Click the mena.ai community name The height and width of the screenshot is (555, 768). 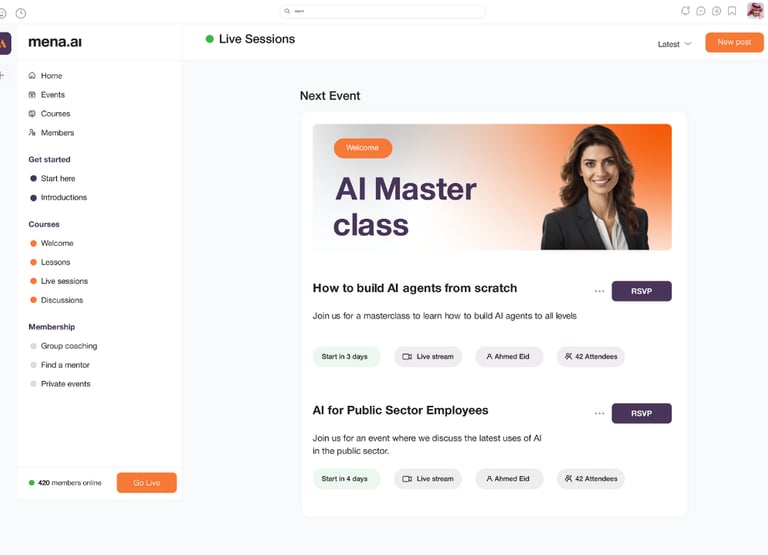[55, 42]
